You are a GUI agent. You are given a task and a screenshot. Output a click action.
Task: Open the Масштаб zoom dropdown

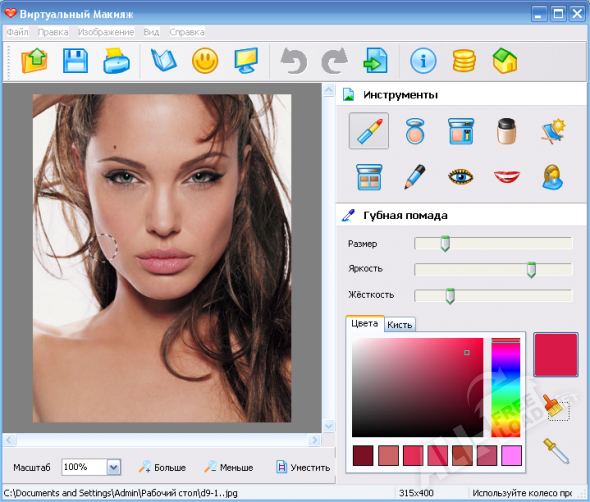pyautogui.click(x=114, y=468)
